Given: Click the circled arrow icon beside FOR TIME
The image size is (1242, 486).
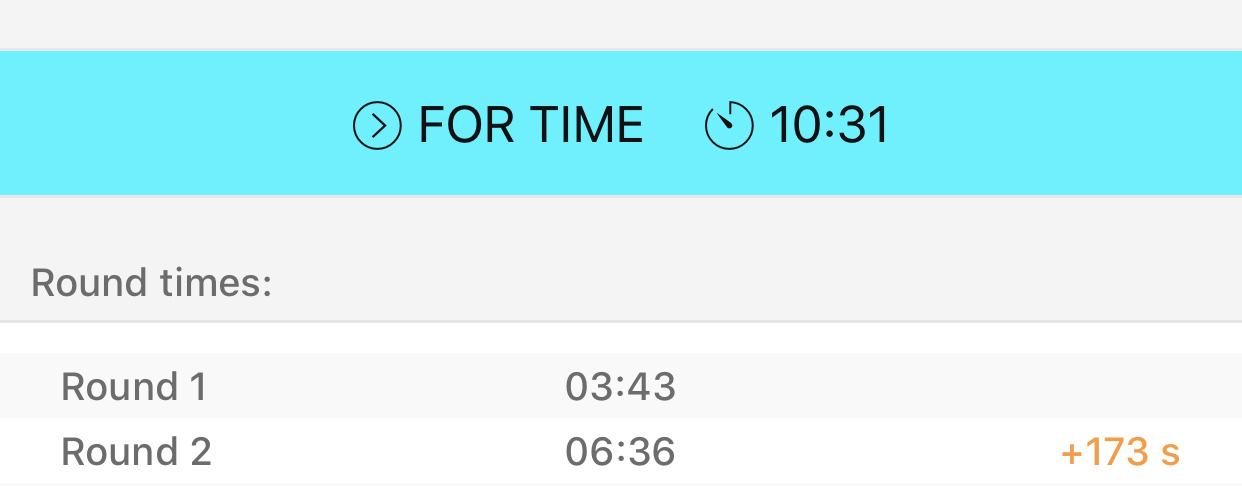Looking at the screenshot, I should 377,126.
